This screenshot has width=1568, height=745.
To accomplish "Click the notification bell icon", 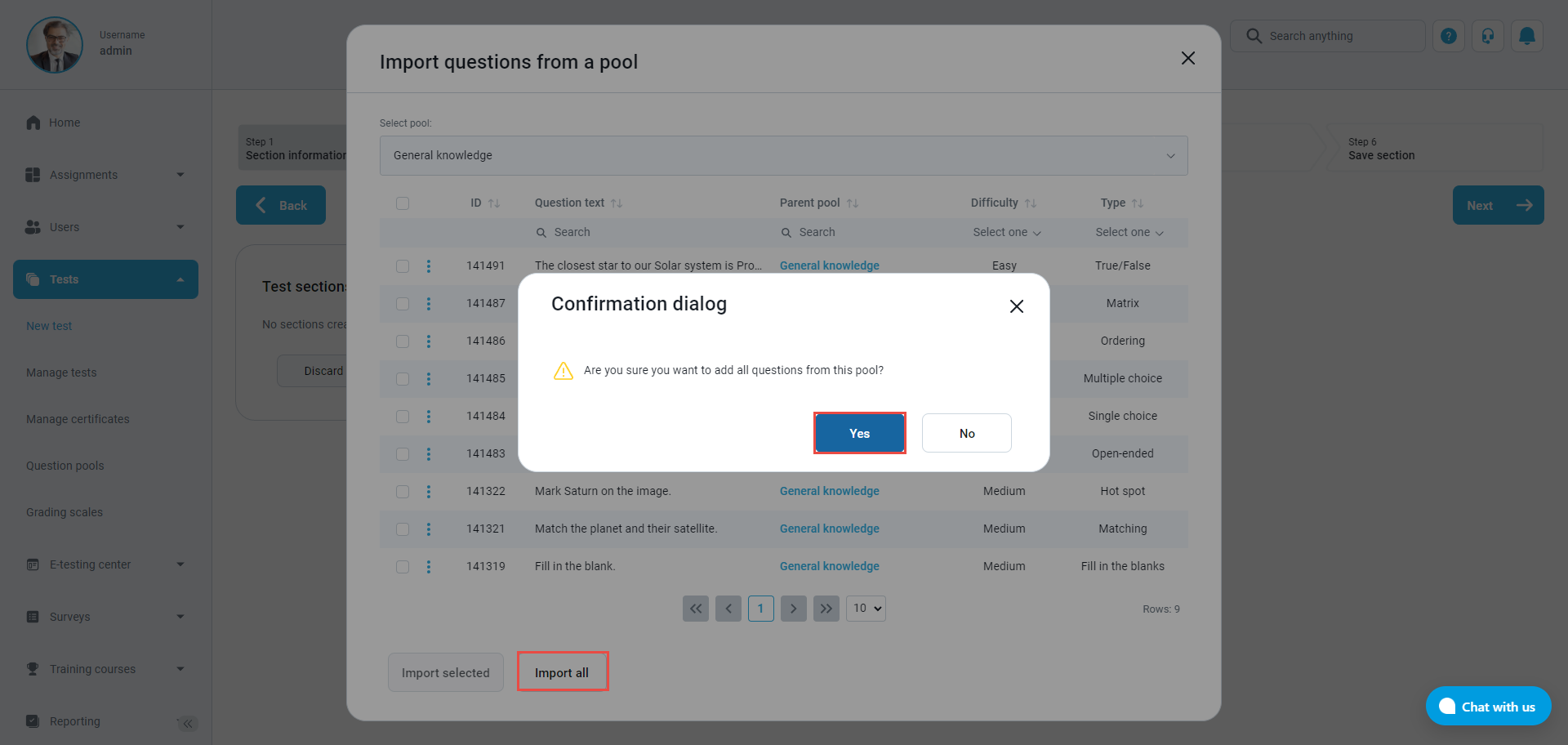I will (1526, 36).
